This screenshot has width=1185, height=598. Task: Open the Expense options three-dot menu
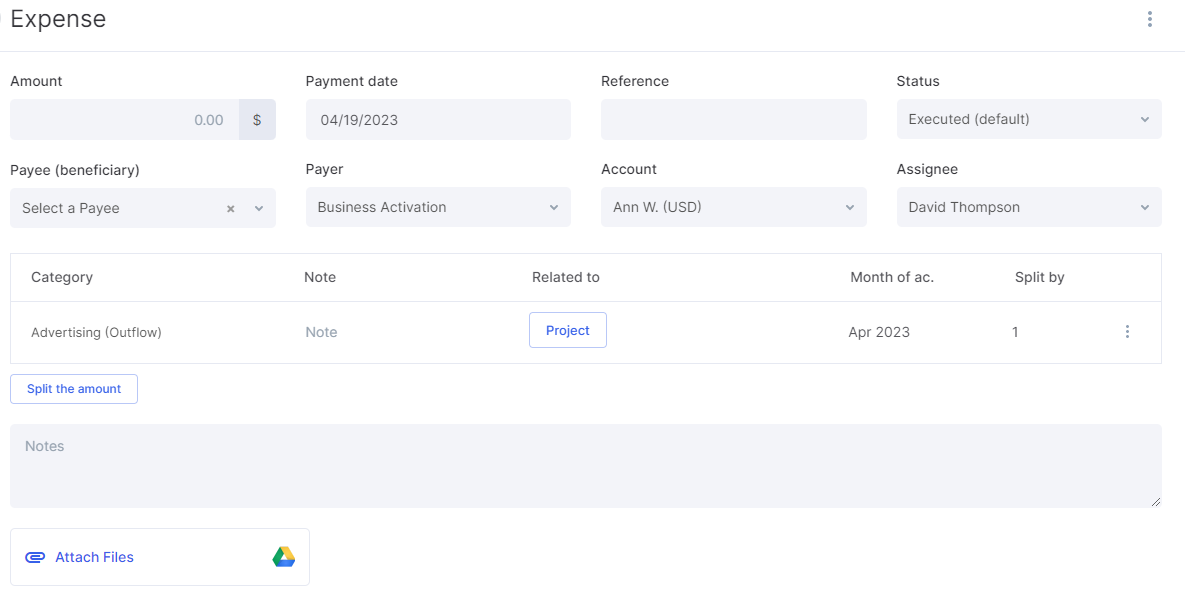click(x=1150, y=19)
